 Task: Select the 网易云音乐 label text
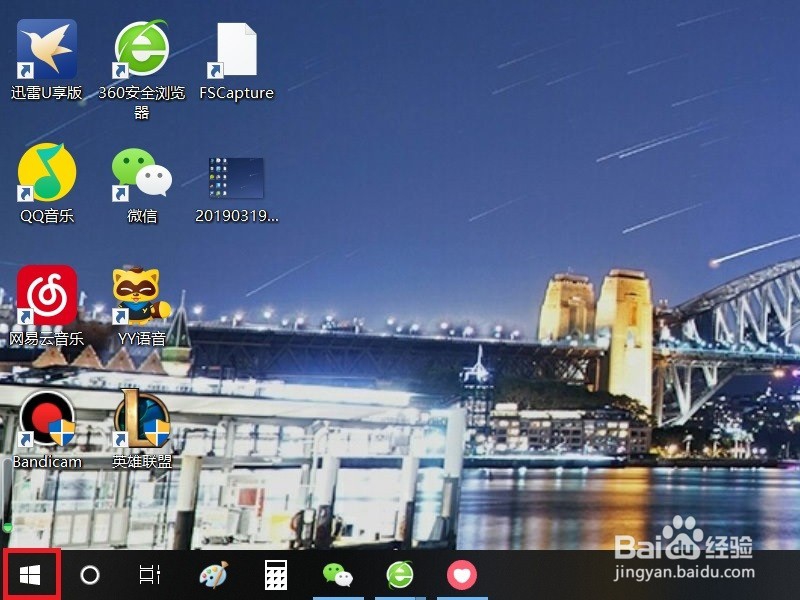click(x=47, y=338)
